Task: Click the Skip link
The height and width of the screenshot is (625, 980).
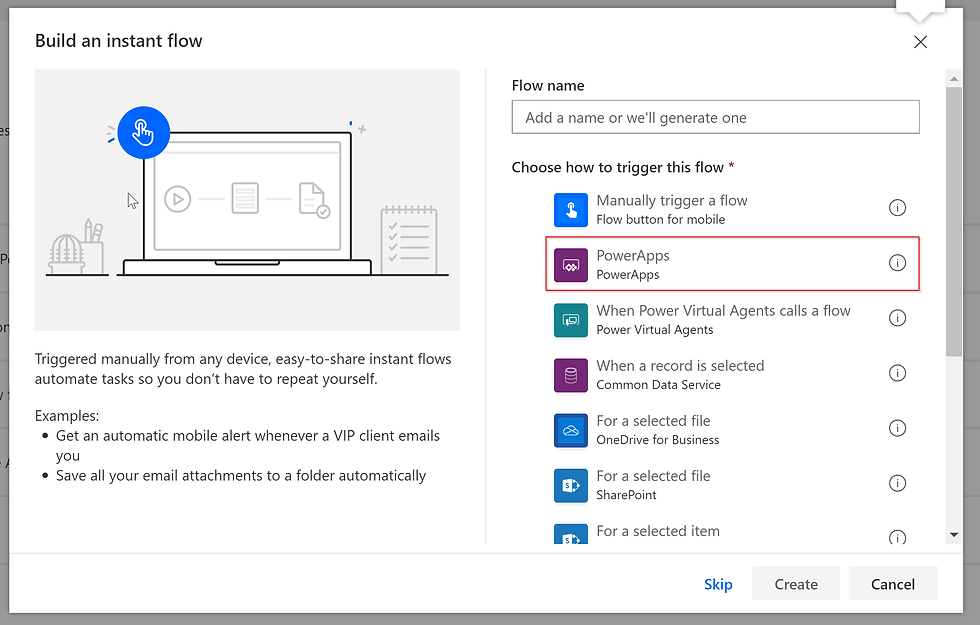Action: coord(718,584)
